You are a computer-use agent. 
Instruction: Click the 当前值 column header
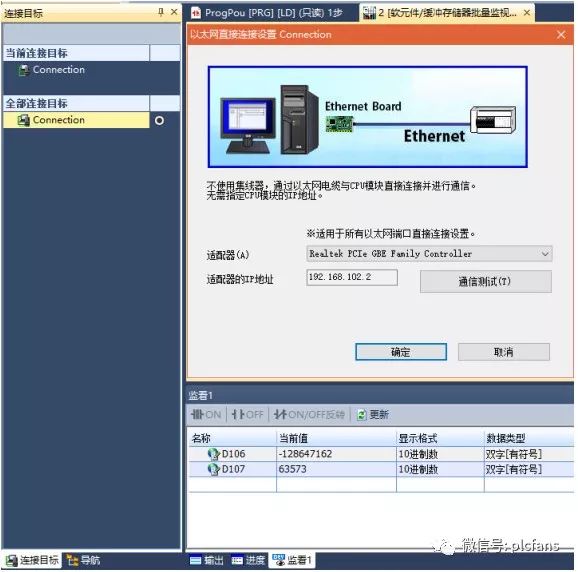(x=336, y=438)
